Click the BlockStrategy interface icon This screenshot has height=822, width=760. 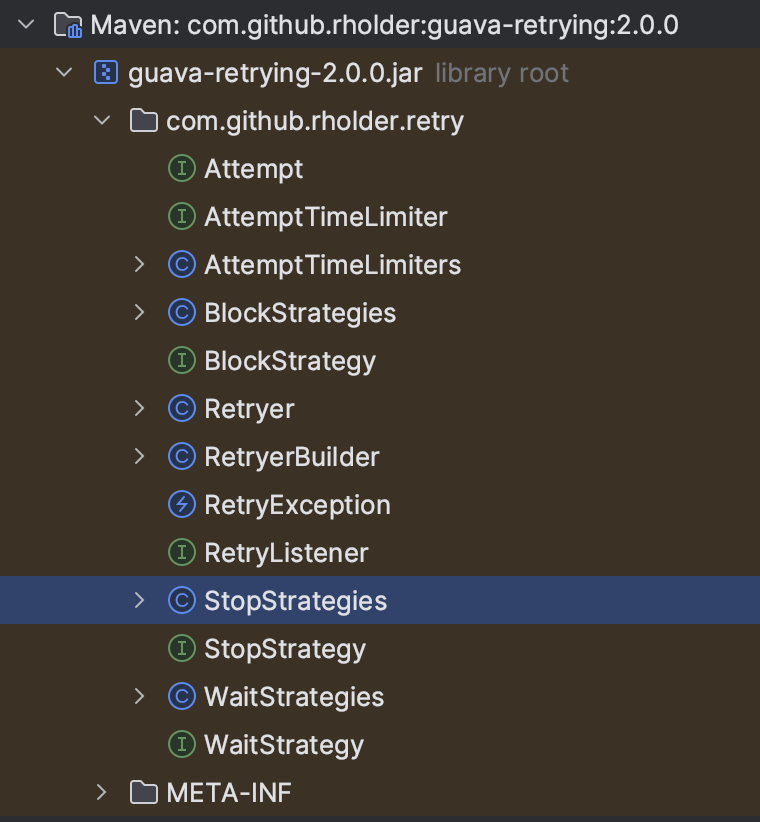click(181, 361)
